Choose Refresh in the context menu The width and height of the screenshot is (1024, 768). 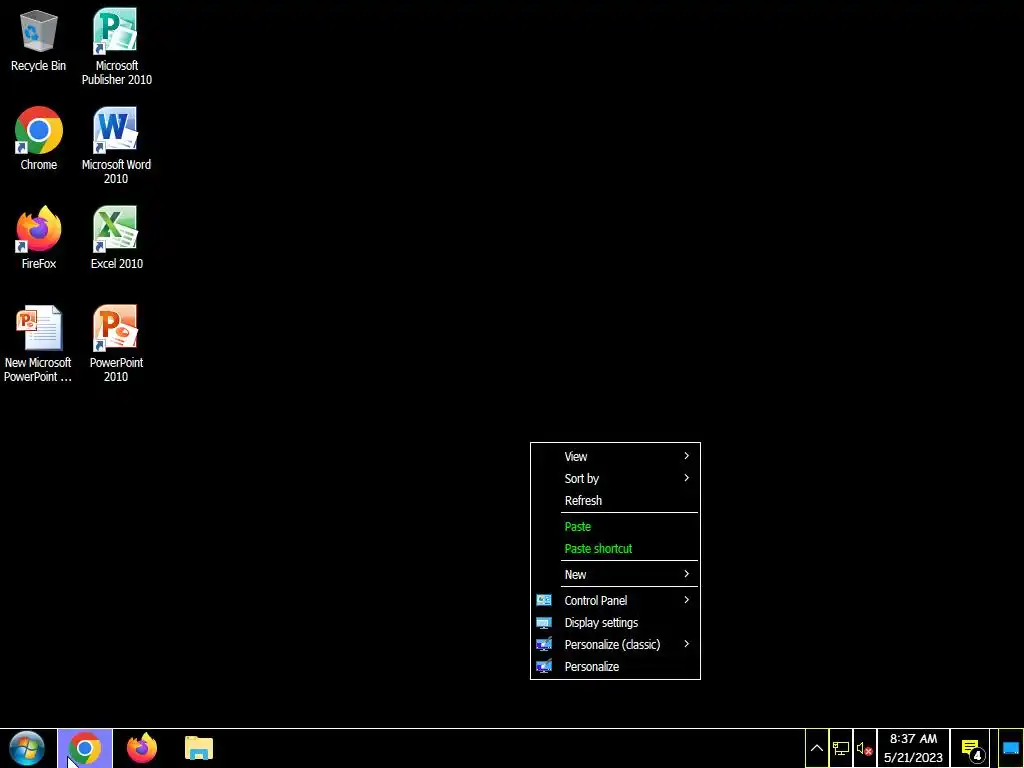click(x=615, y=500)
